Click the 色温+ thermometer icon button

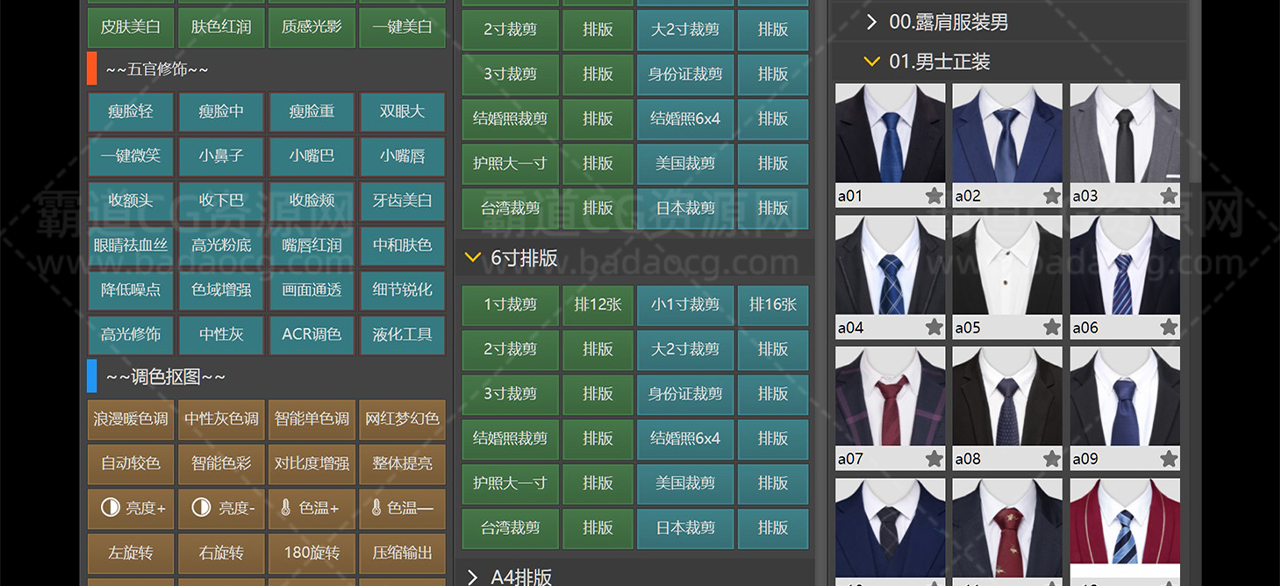click(x=311, y=508)
